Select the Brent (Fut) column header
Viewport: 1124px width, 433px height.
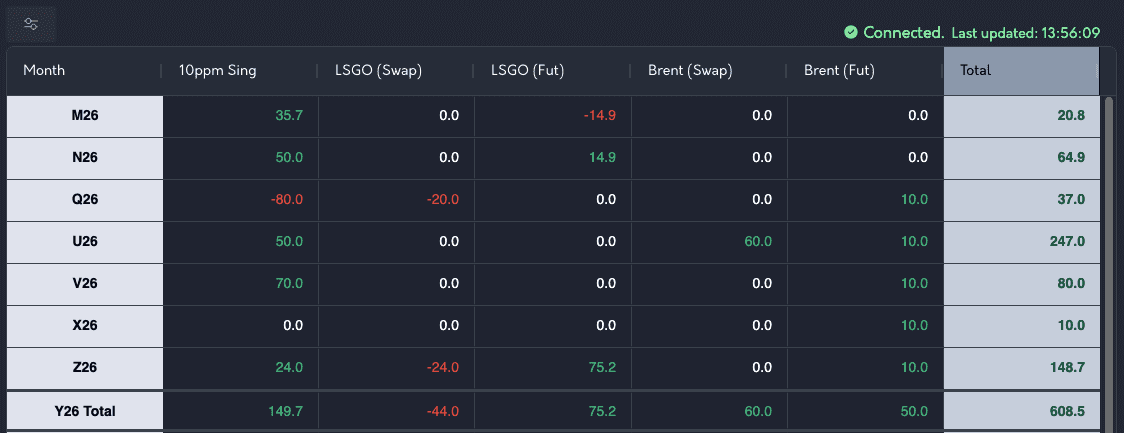point(839,70)
